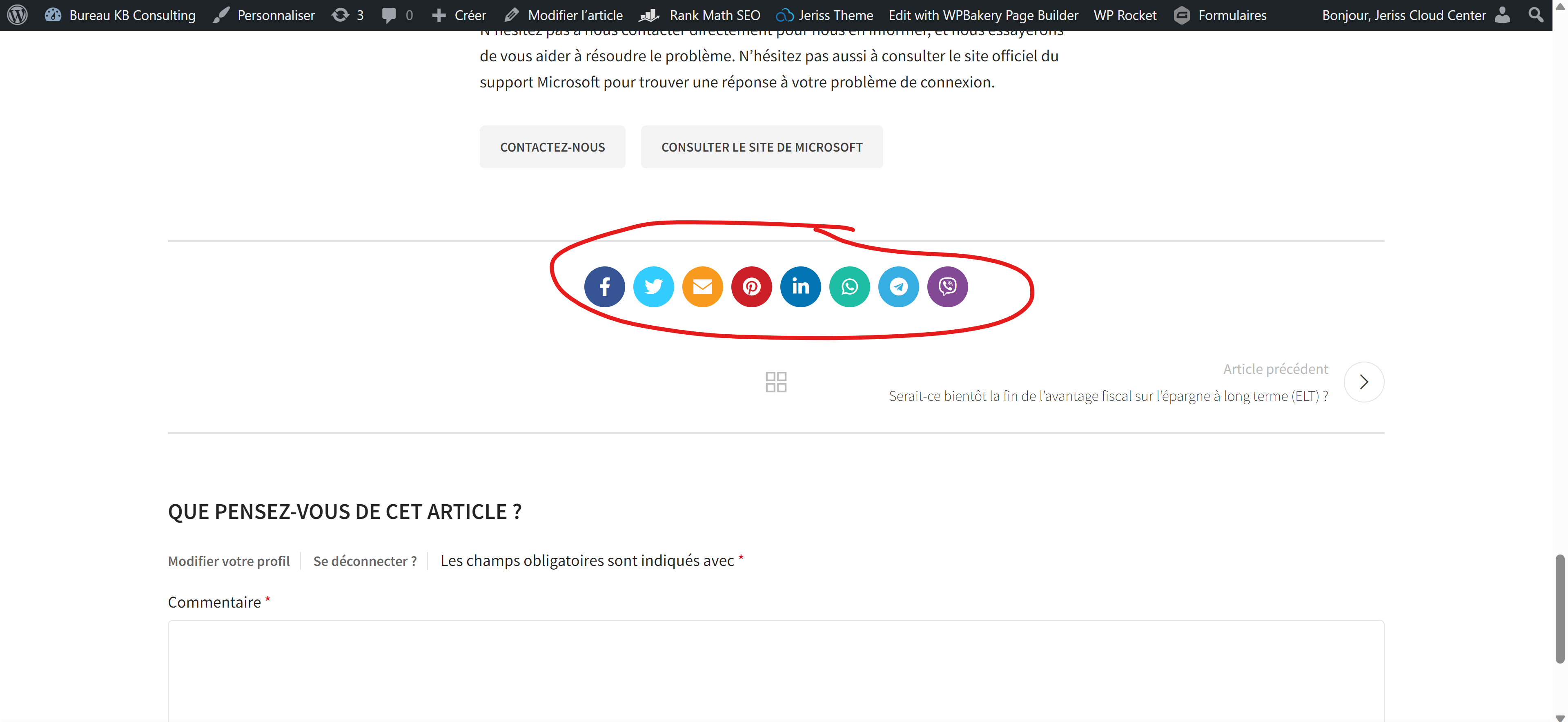Viewport: 1568px width, 722px height.
Task: Open the blog grid archive icon
Action: (776, 382)
